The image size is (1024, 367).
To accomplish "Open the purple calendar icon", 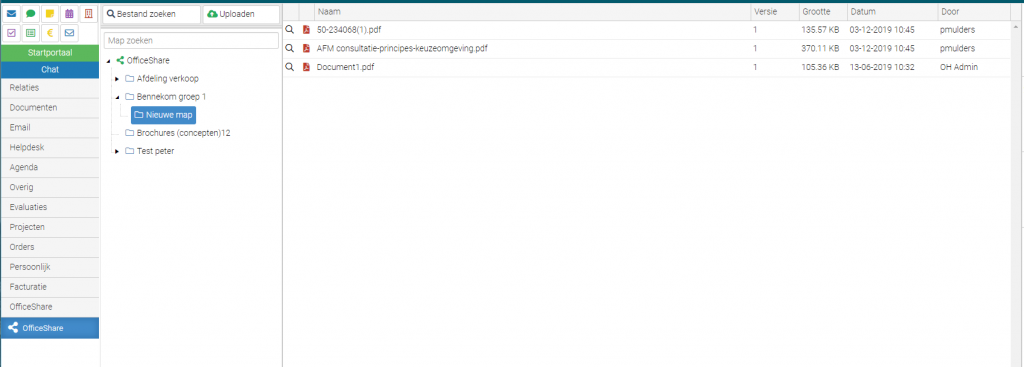I will (69, 14).
